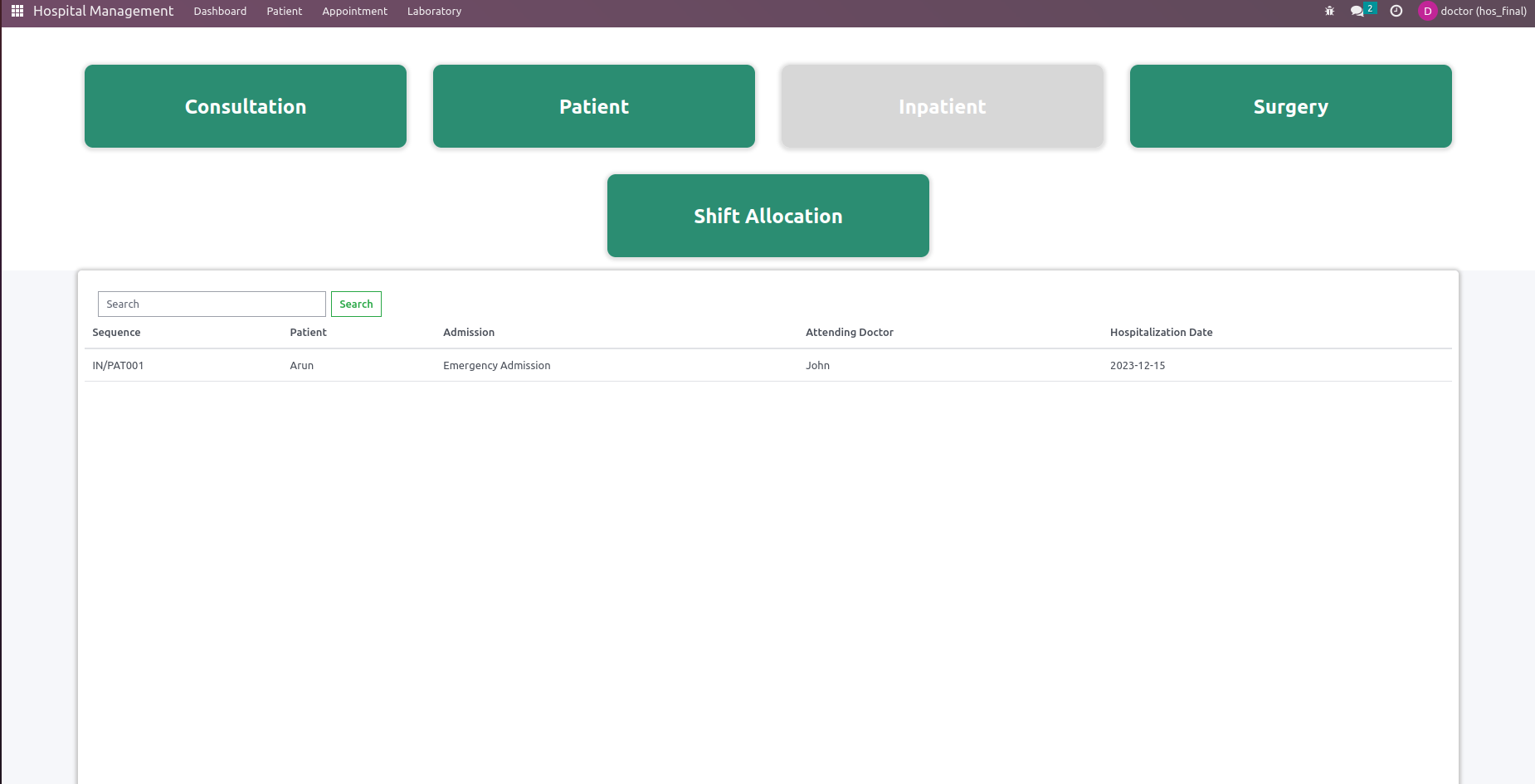Focus the Search input field

pos(212,304)
